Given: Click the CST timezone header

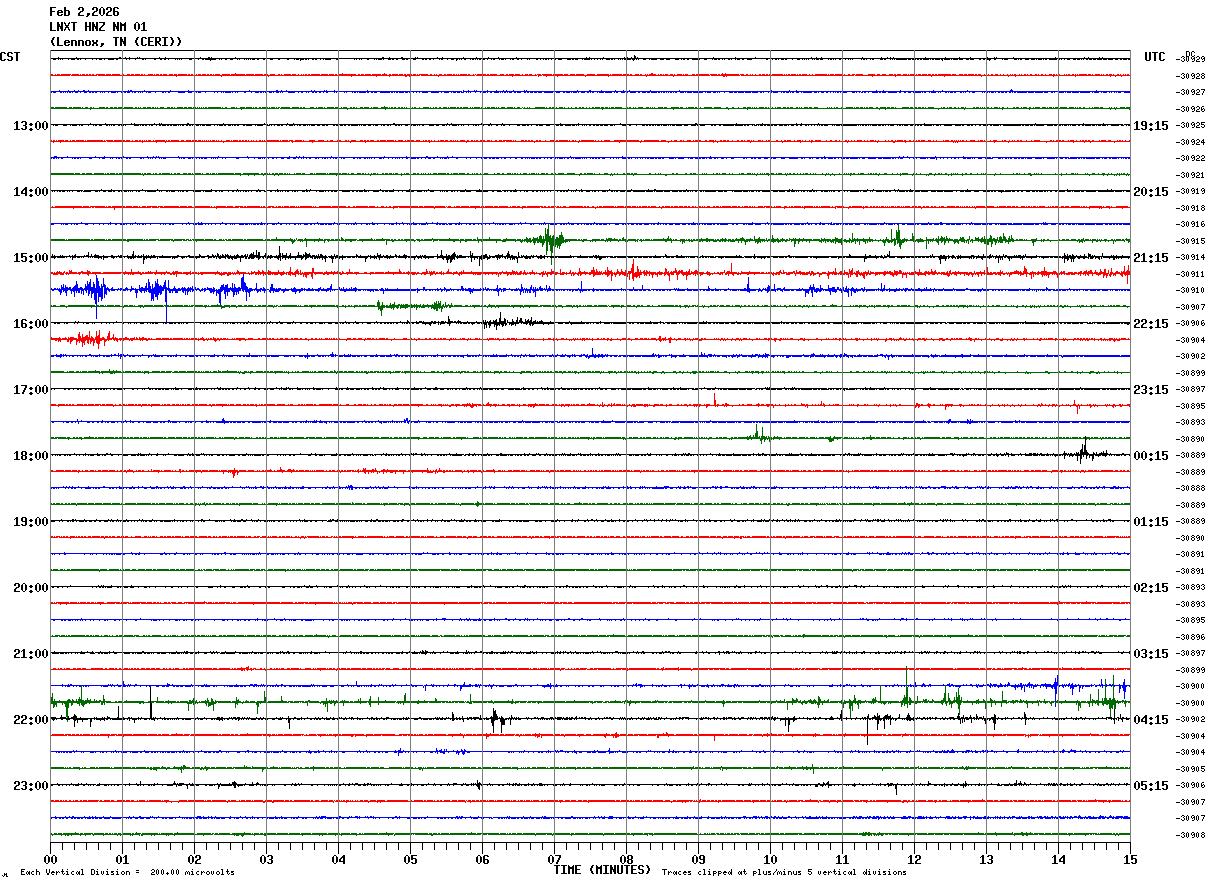Looking at the screenshot, I should point(10,57).
